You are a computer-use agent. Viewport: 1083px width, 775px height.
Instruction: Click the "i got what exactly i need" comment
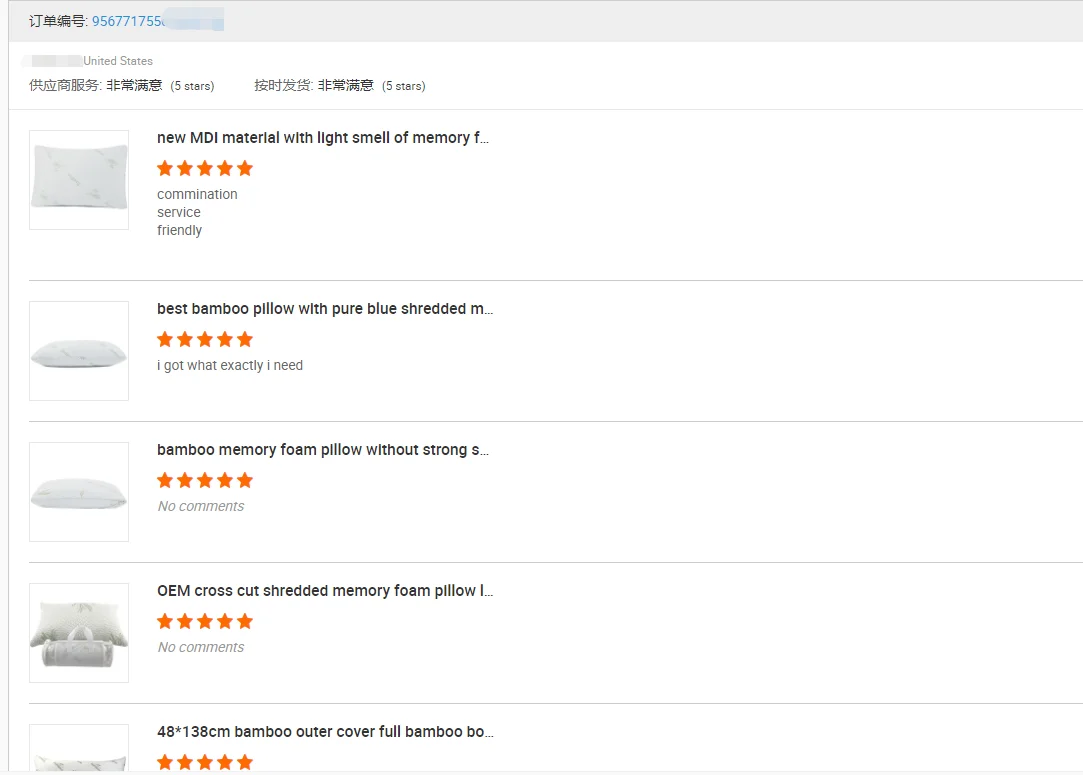click(230, 366)
